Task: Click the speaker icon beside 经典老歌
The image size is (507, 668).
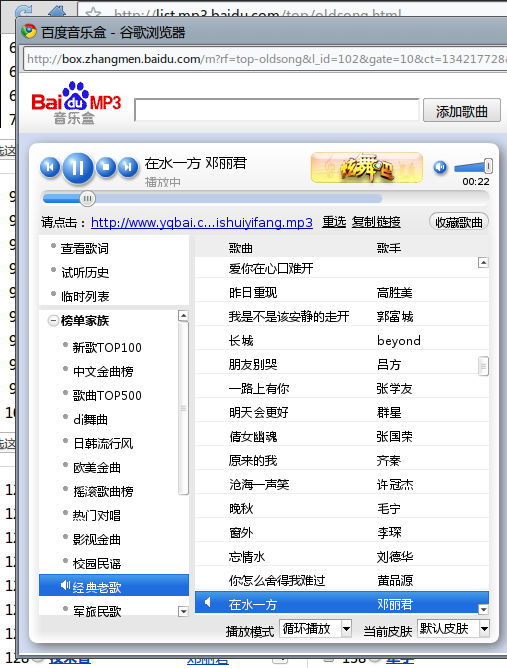Action: tap(65, 585)
